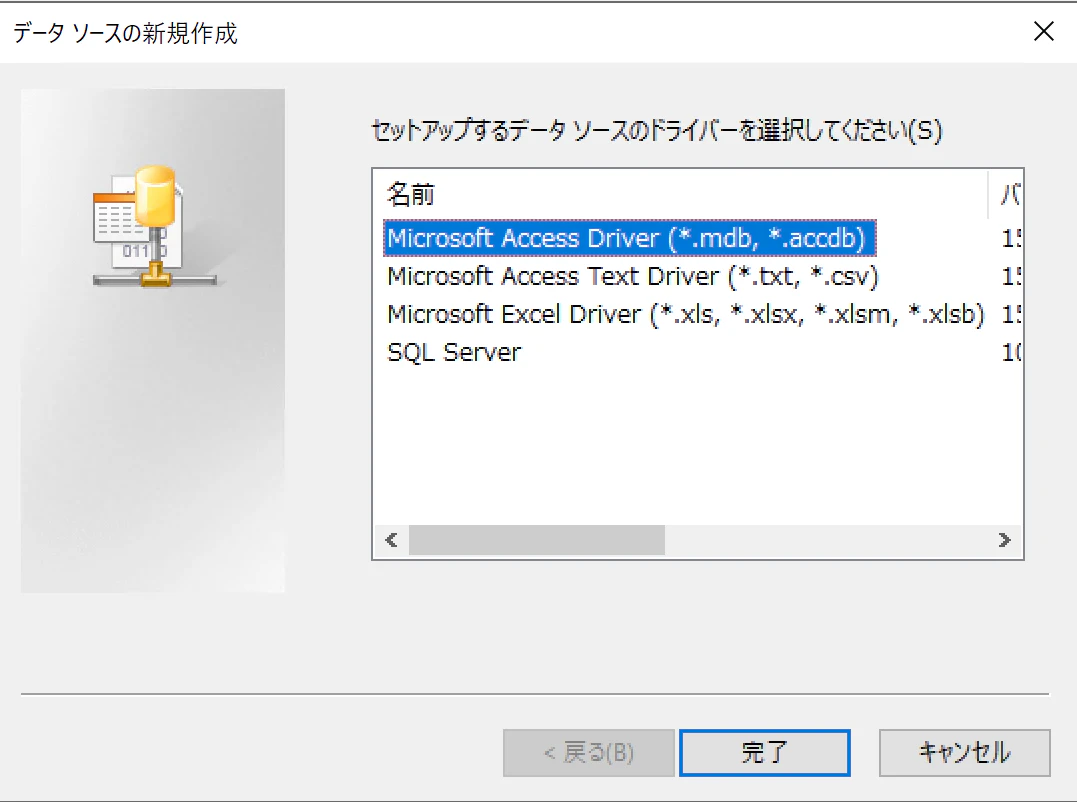Image resolution: width=1077 pixels, height=802 pixels.
Task: Pick the Microsoft Excel Driver entry
Action: (685, 314)
